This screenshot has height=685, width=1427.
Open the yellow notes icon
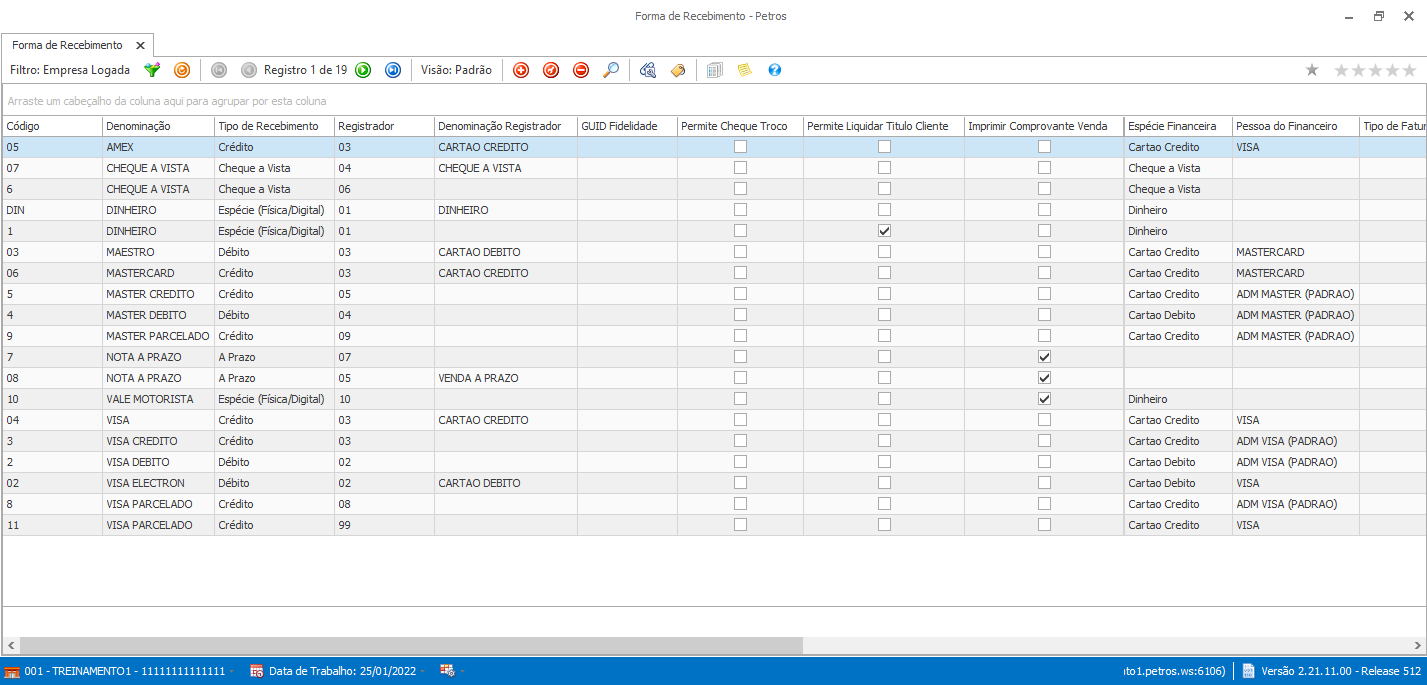[744, 70]
